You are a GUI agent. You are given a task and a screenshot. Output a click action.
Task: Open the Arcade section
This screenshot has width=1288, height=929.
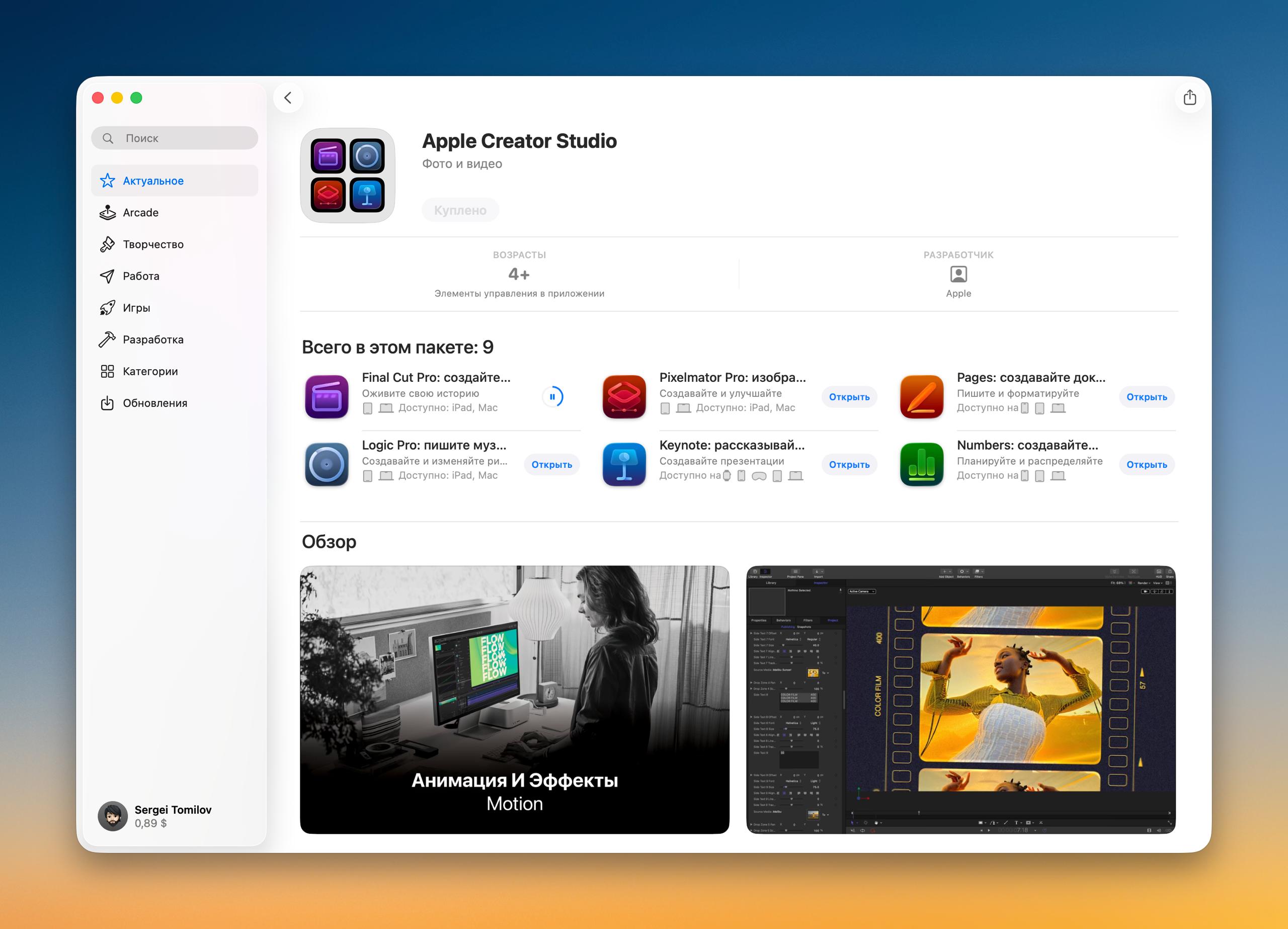pos(175,212)
